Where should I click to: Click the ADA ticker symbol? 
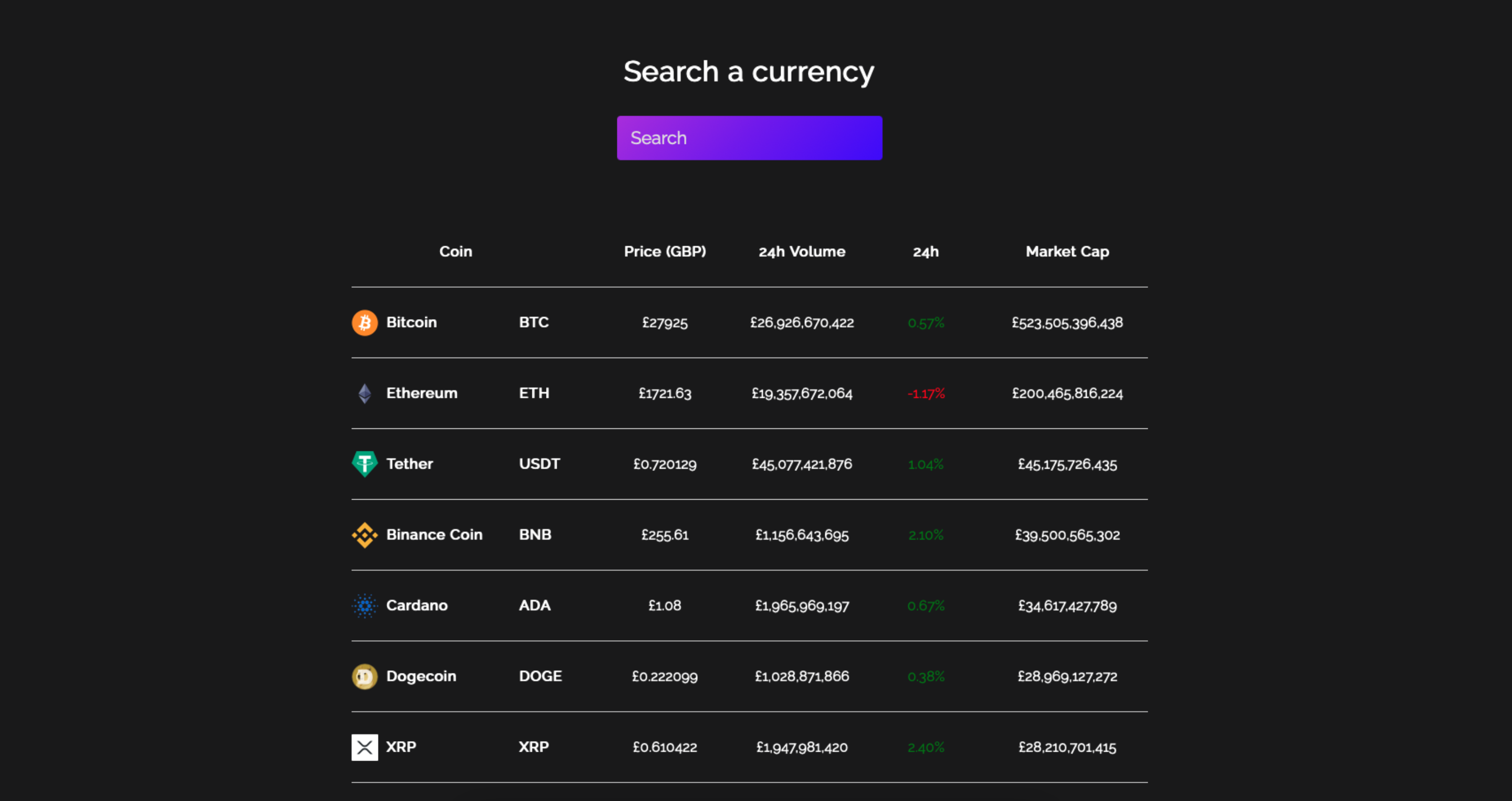535,605
